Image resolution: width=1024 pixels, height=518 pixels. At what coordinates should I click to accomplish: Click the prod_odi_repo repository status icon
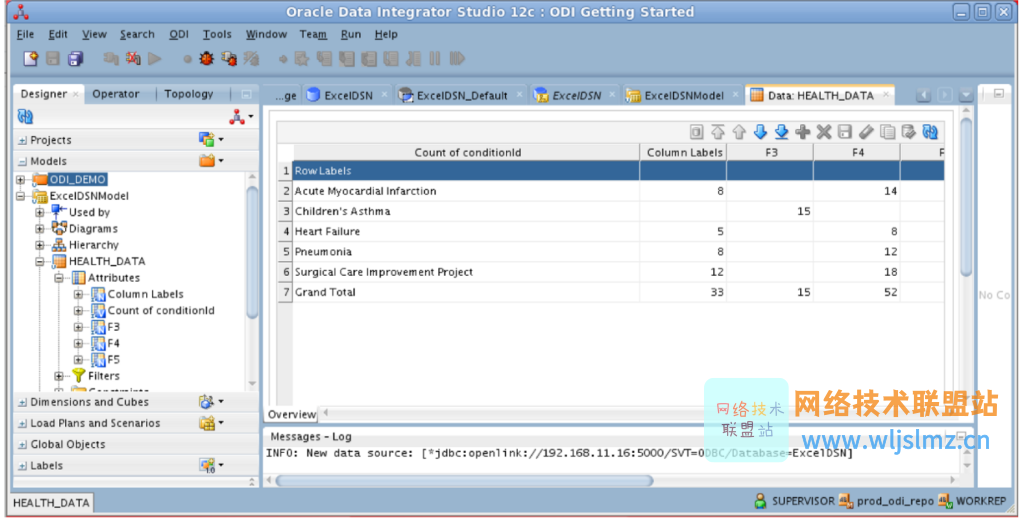pos(846,501)
